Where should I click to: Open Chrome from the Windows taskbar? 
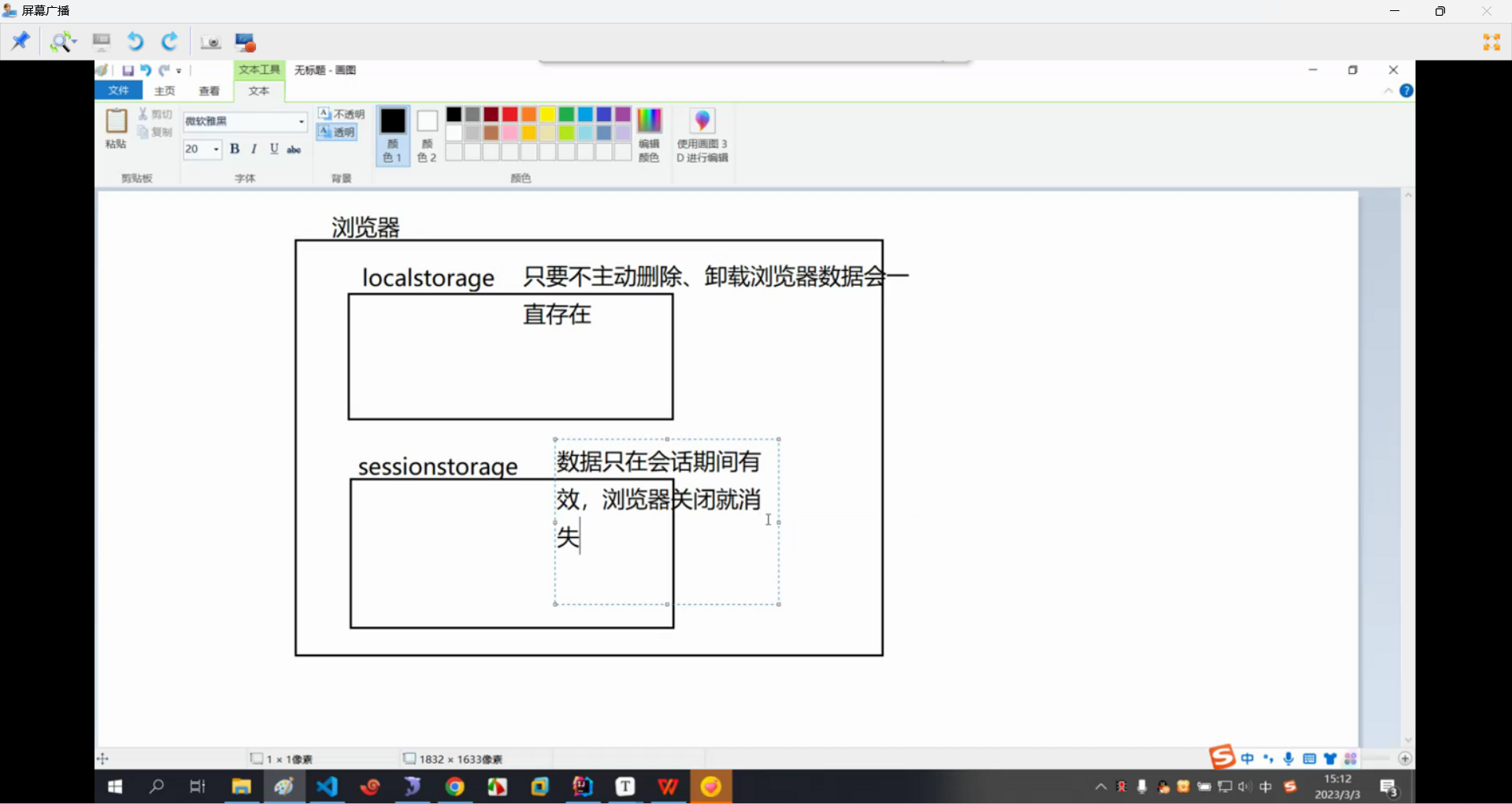(x=454, y=787)
